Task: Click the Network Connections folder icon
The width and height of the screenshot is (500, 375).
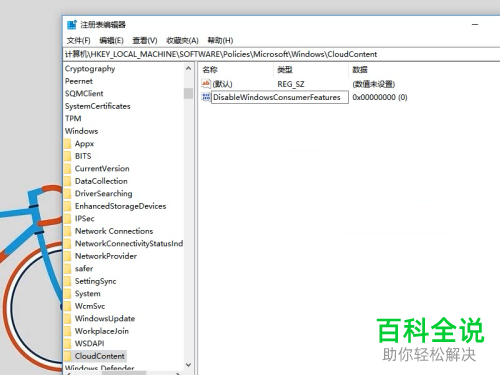Action: pyautogui.click(x=68, y=231)
